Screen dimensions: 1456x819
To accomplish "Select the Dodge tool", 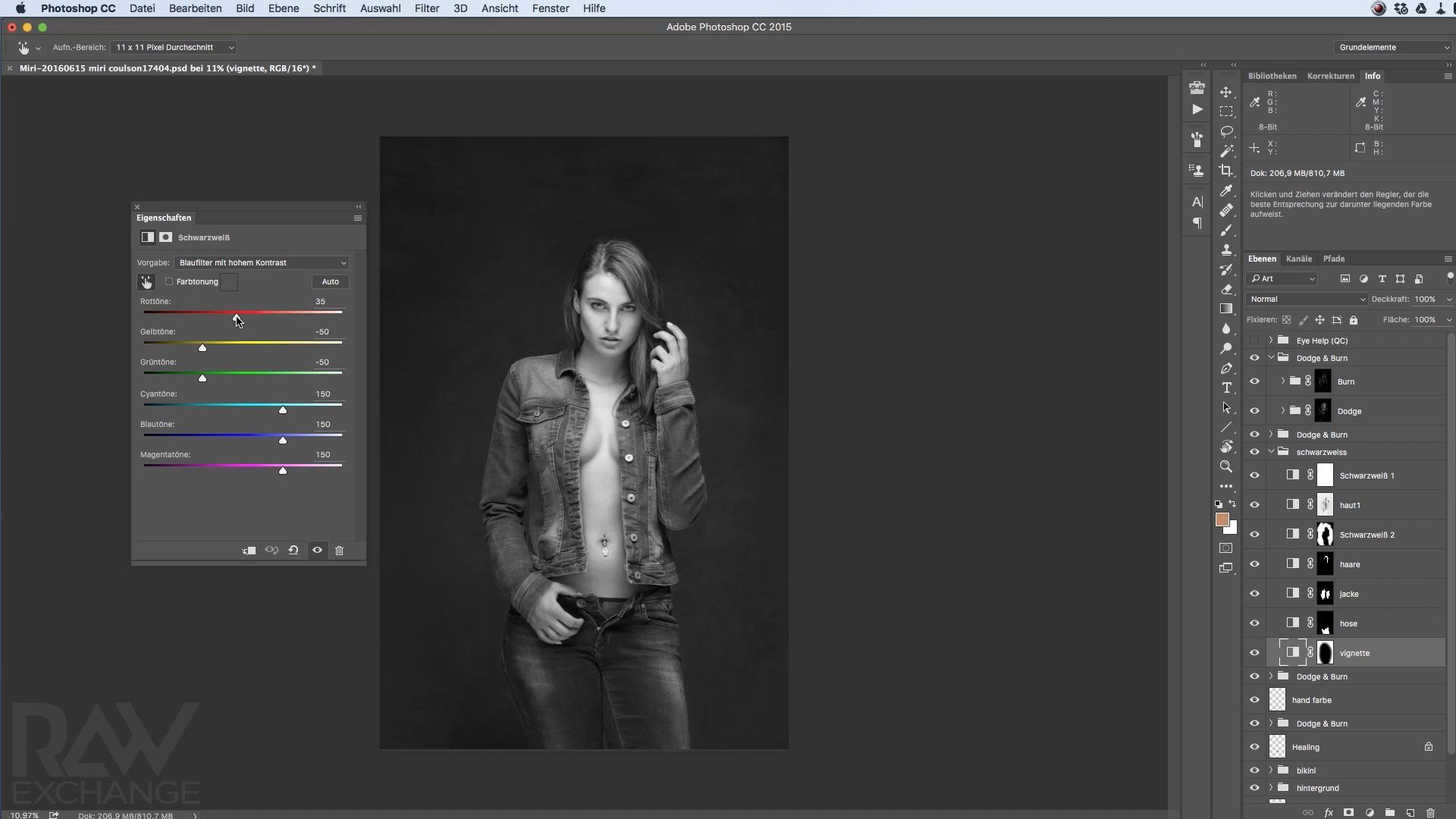I will [1226, 348].
